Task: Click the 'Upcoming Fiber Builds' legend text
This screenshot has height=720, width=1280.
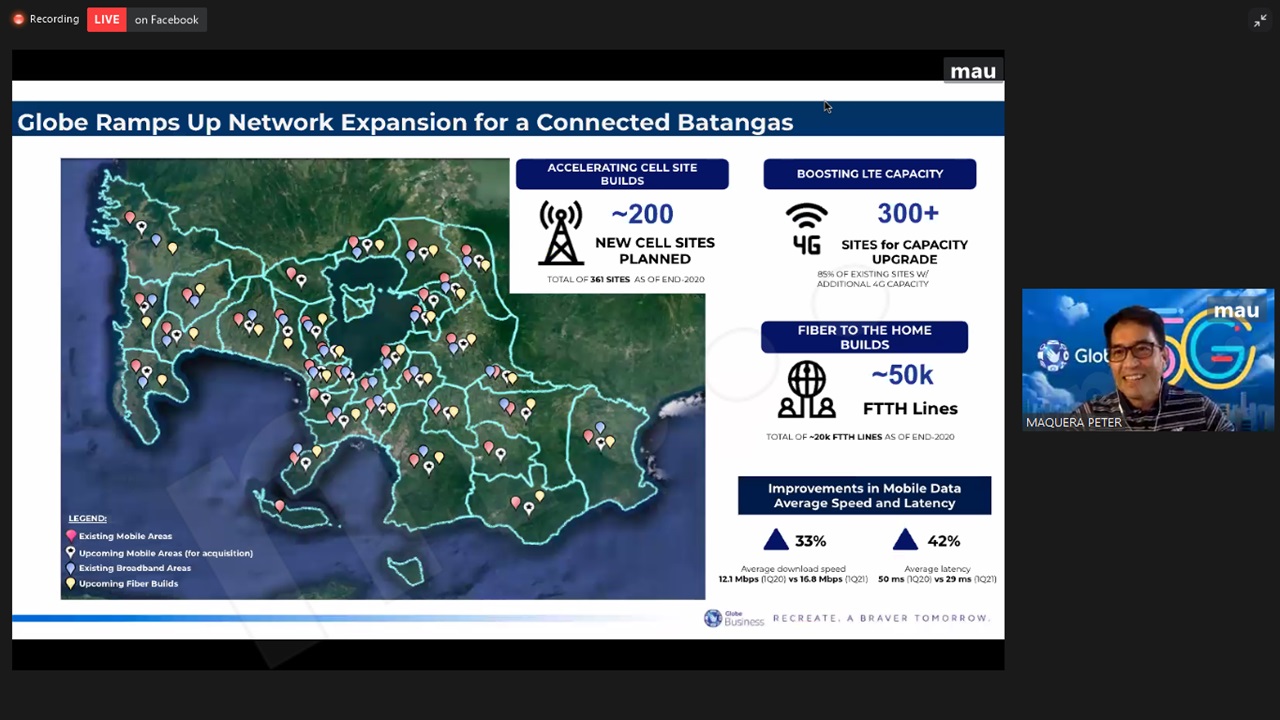Action: tap(128, 583)
